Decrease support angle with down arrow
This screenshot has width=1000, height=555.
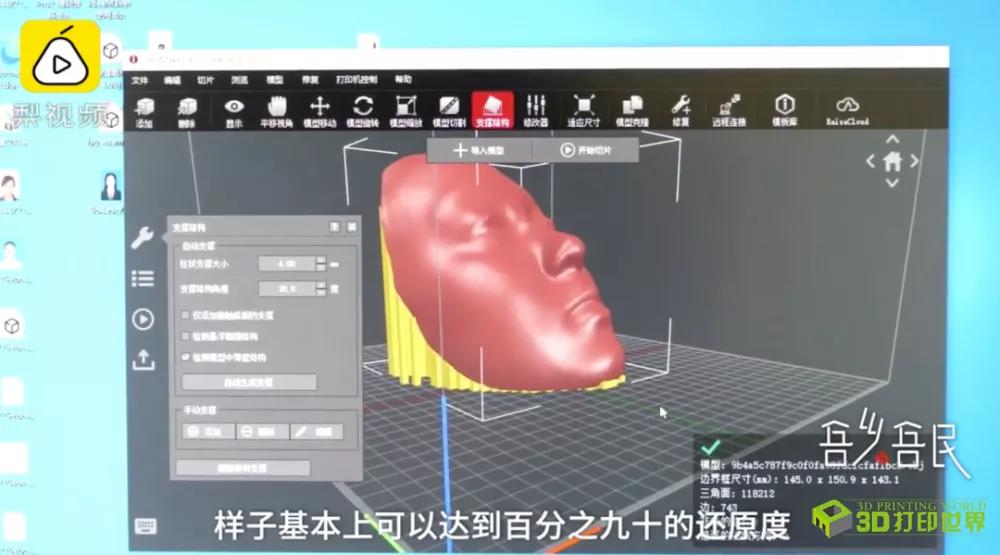pyautogui.click(x=321, y=293)
